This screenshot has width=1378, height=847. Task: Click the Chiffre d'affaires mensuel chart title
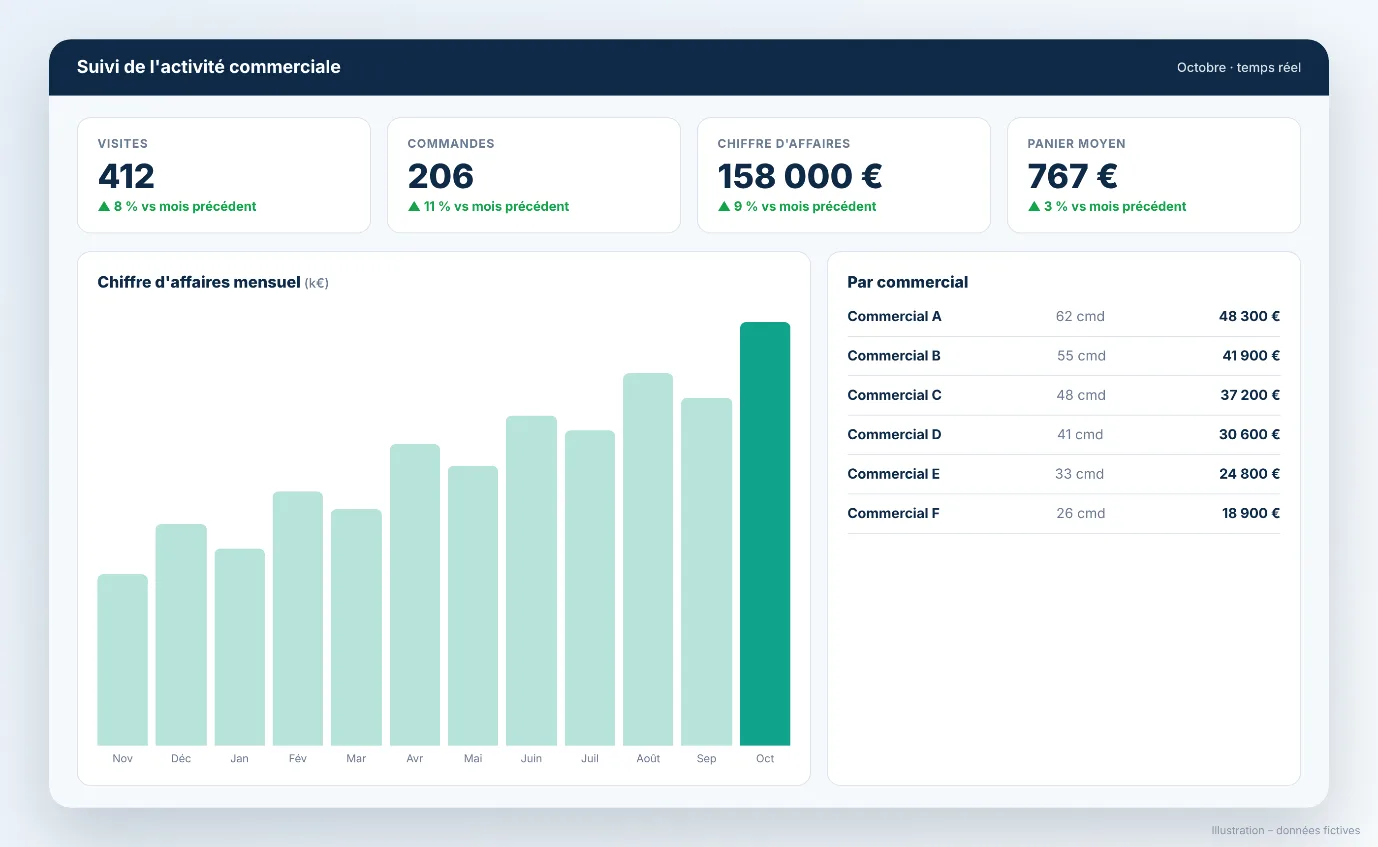click(199, 283)
